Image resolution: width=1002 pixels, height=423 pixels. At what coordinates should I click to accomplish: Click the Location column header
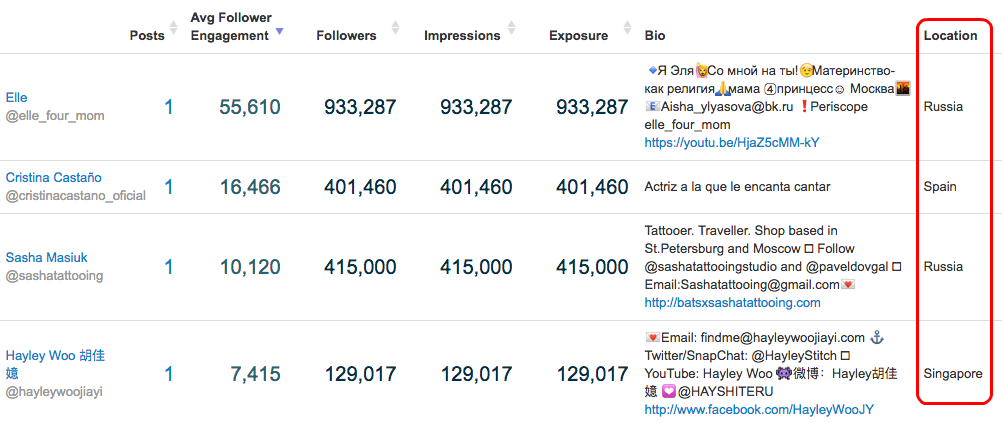pos(950,36)
